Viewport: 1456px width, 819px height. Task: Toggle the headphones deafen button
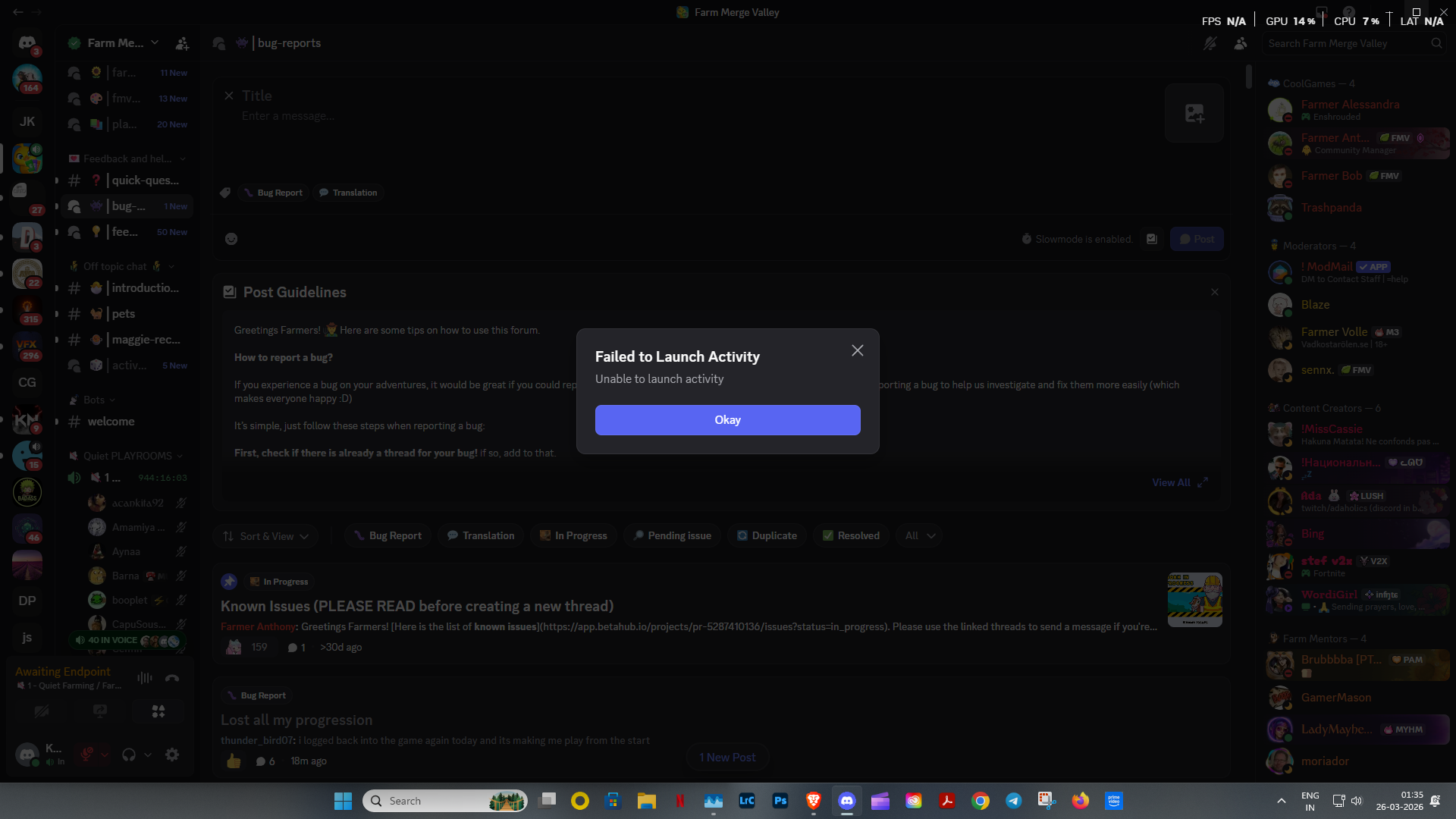coord(129,755)
